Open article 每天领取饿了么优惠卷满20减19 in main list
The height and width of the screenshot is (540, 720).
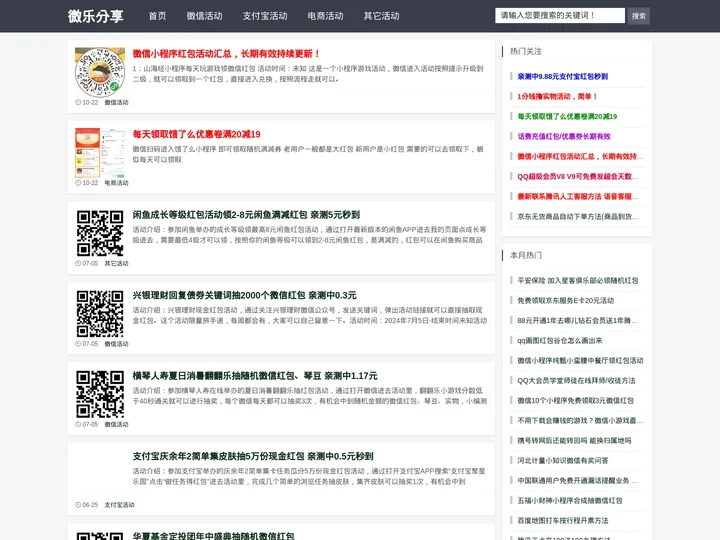pos(197,134)
